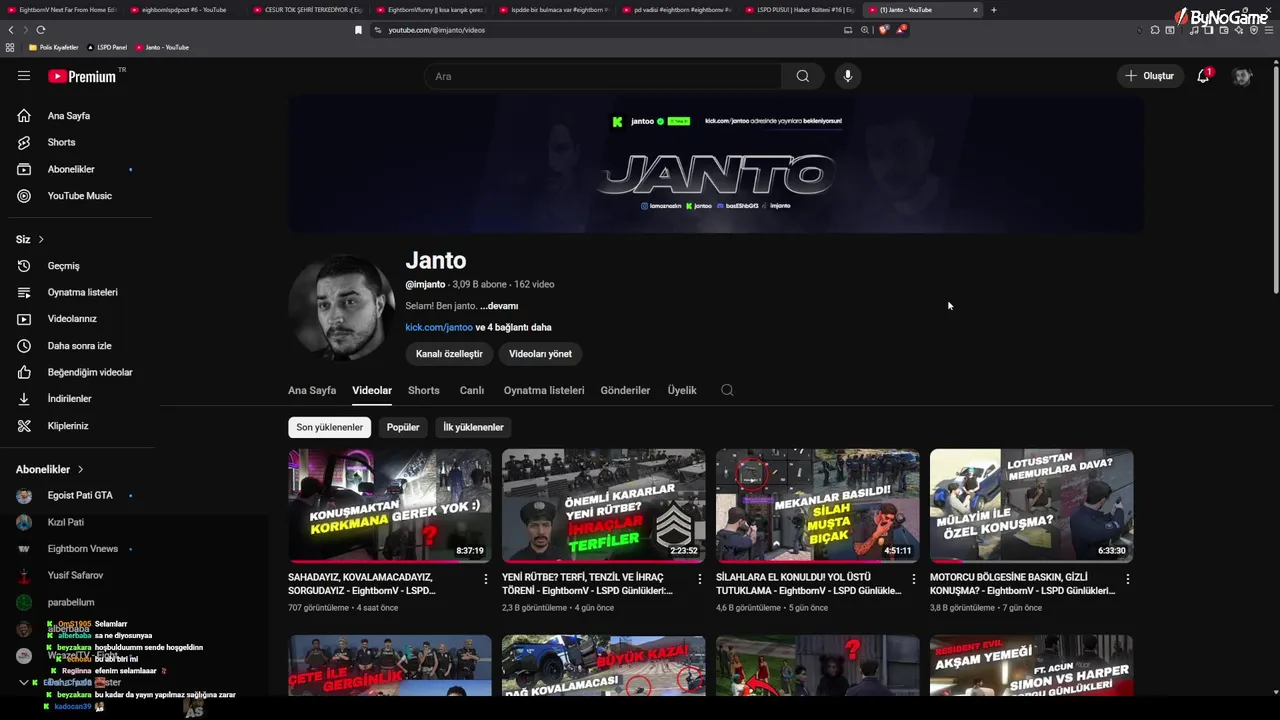This screenshot has width=1280, height=720.
Task: Switch to LSPD PUSU browser tab
Action: tap(800, 10)
